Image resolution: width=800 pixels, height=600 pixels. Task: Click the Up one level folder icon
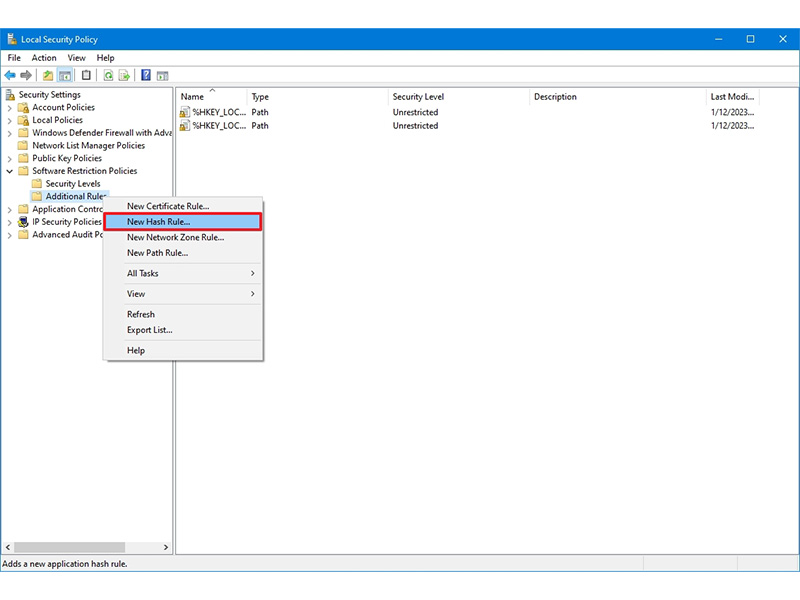click(x=48, y=76)
